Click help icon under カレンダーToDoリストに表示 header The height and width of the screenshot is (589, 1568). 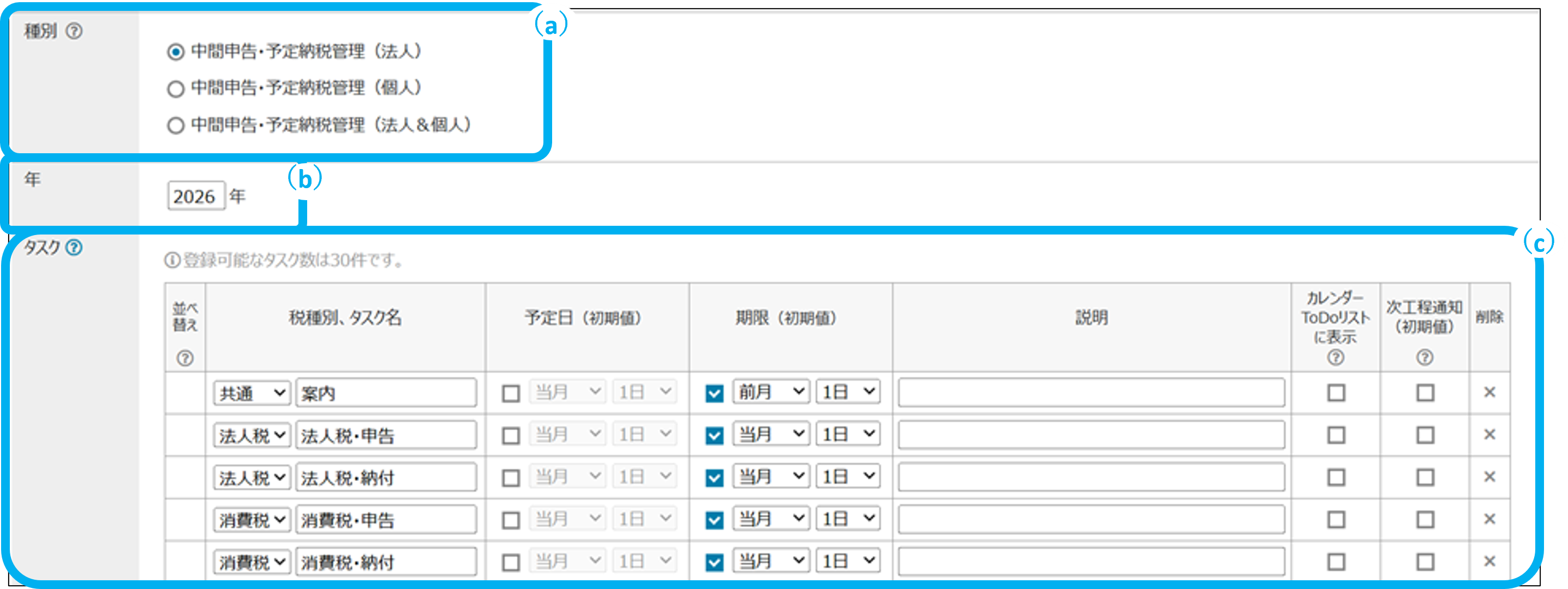point(1336,357)
